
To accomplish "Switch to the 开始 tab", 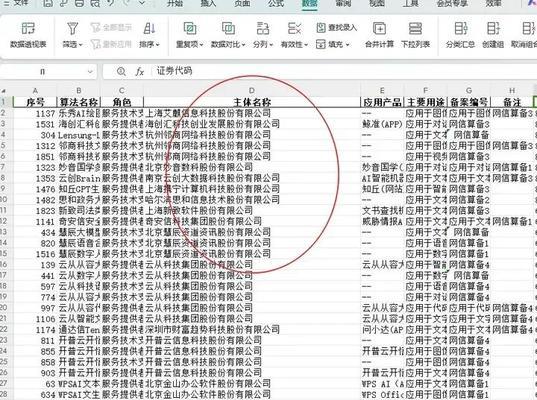I will (175, 3).
